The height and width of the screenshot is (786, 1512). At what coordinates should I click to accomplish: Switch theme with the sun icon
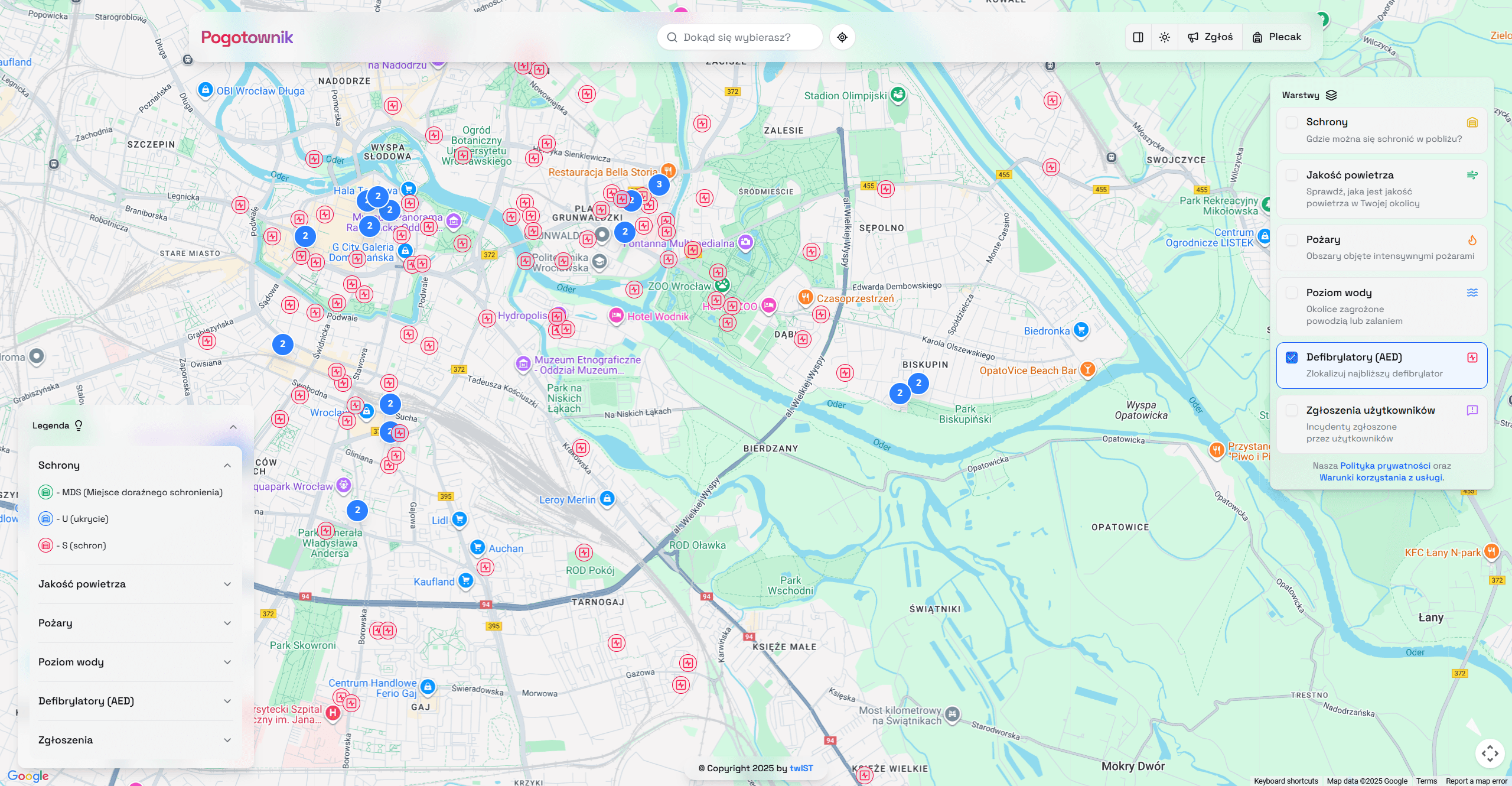[1165, 37]
